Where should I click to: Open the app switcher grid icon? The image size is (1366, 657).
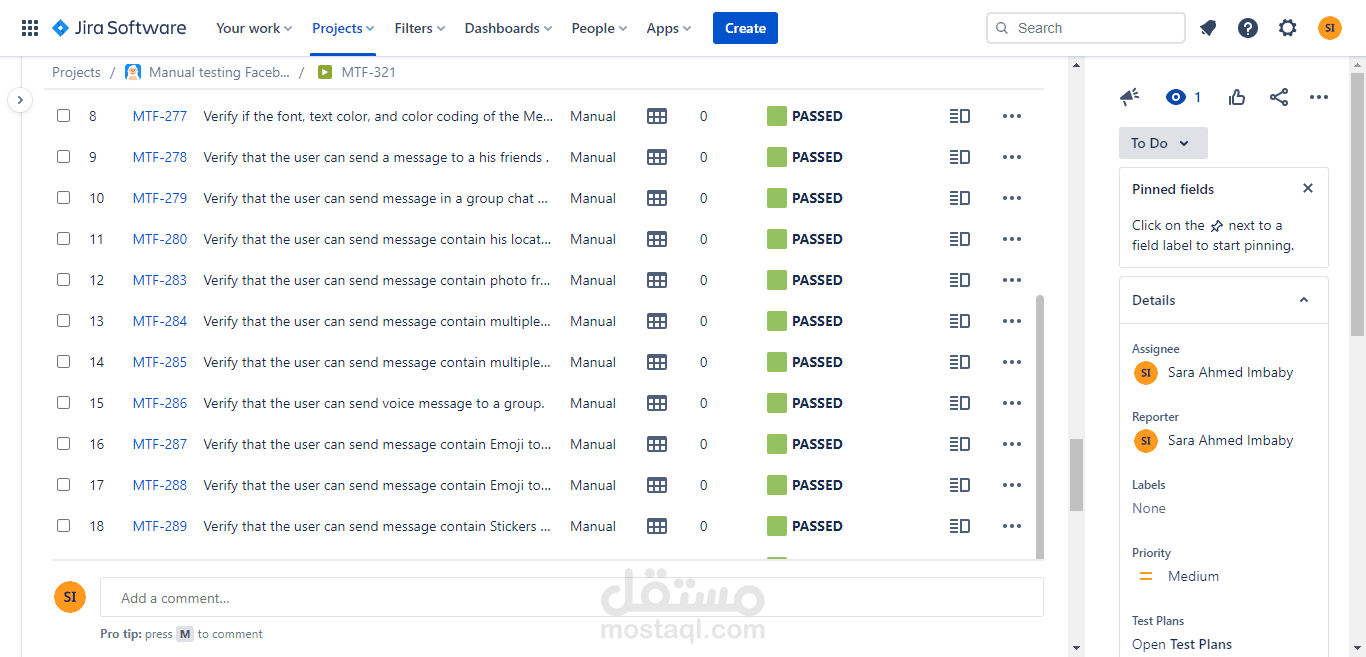30,28
